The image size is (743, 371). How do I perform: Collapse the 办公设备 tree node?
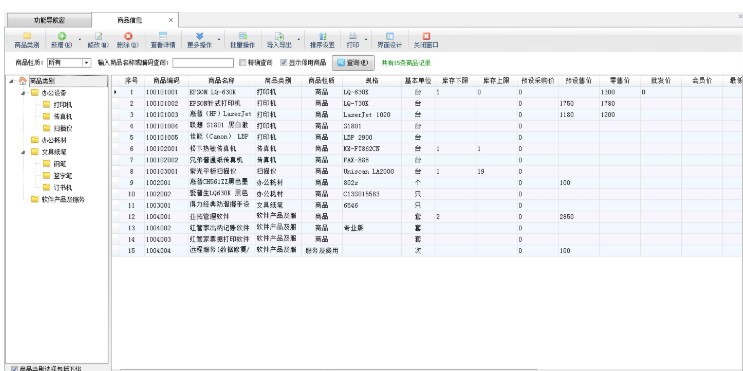[23, 93]
